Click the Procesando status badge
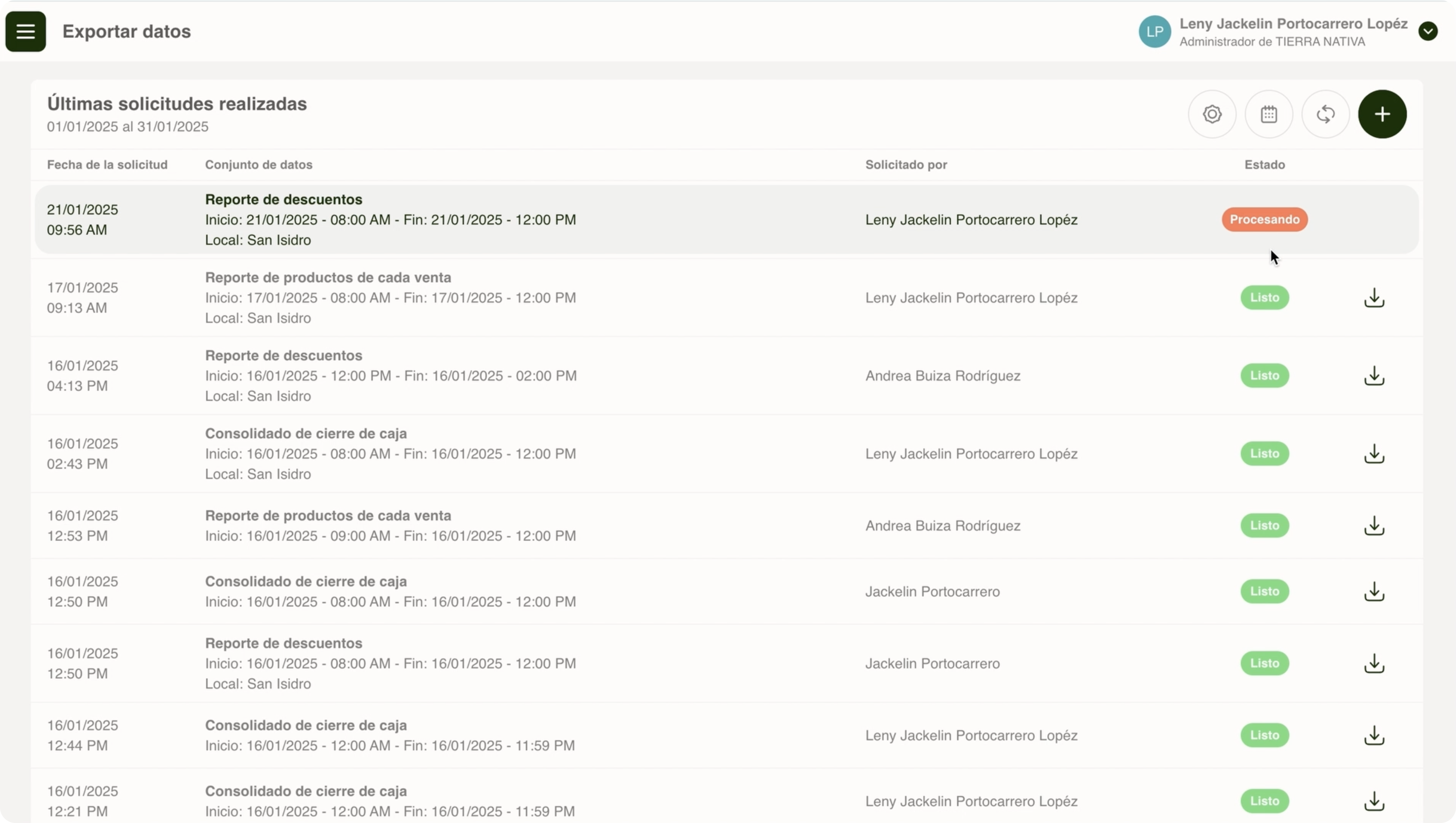The image size is (1456, 823). tap(1264, 219)
